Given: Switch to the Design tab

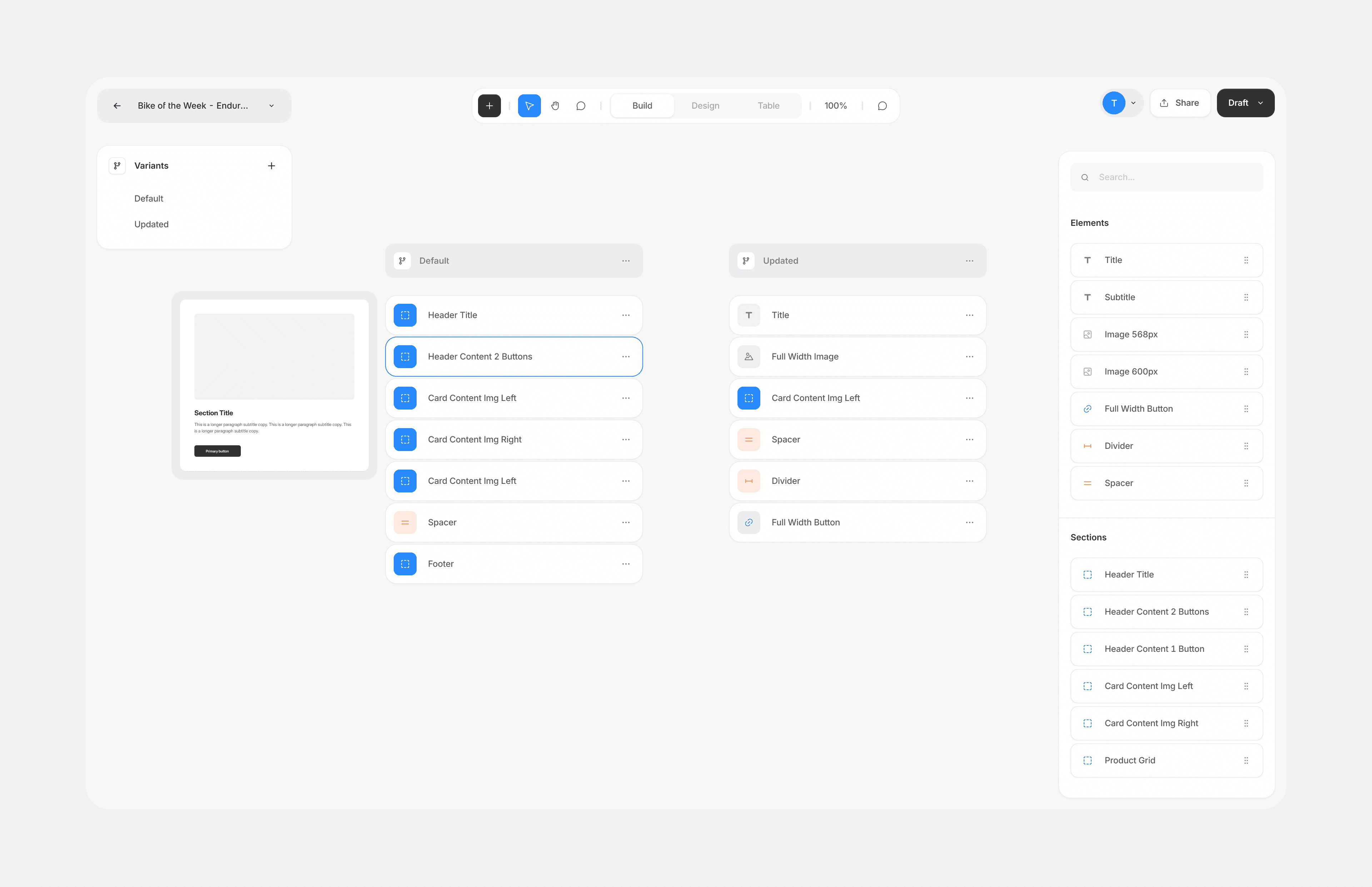Looking at the screenshot, I should point(705,105).
